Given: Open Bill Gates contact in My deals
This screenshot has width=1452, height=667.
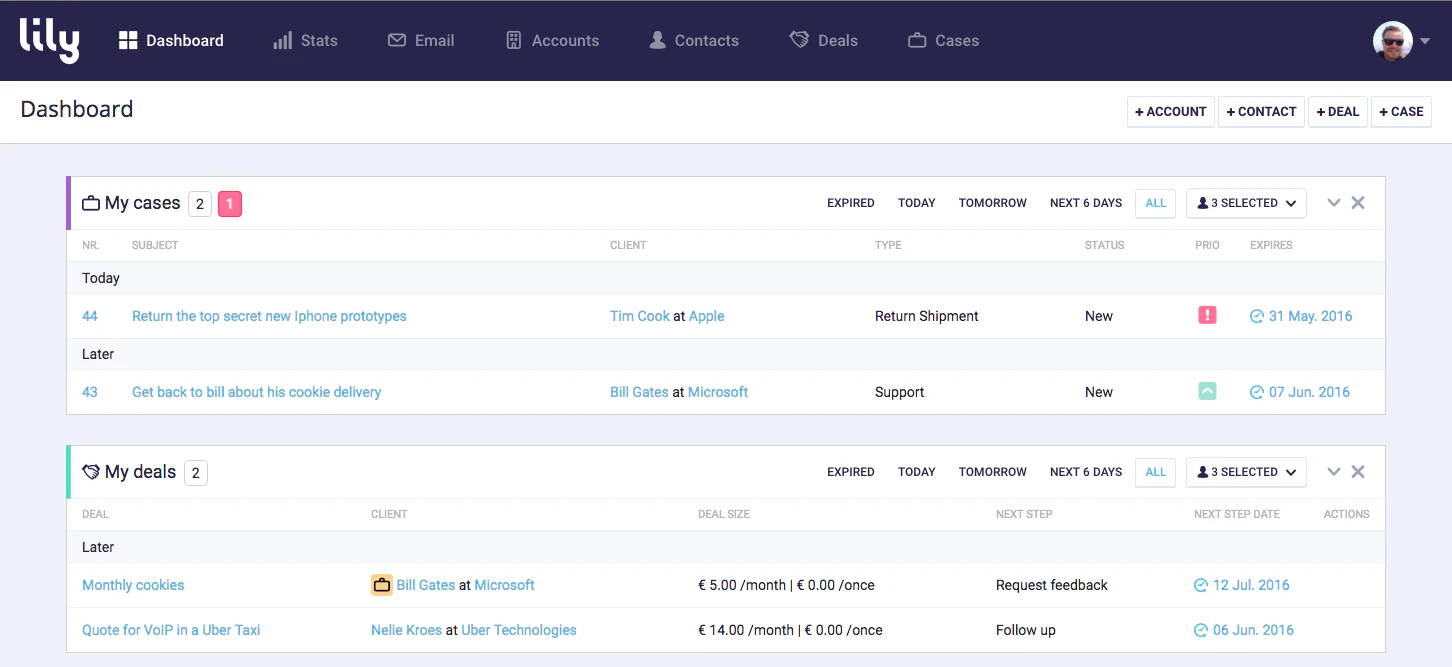Looking at the screenshot, I should click(x=426, y=585).
